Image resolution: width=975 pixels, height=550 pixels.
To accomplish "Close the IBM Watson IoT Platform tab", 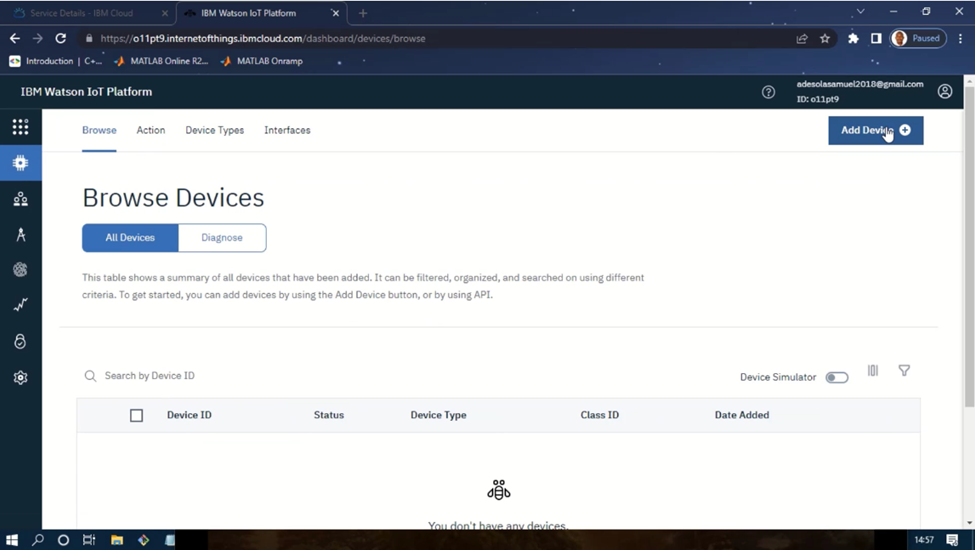I will 335,13.
